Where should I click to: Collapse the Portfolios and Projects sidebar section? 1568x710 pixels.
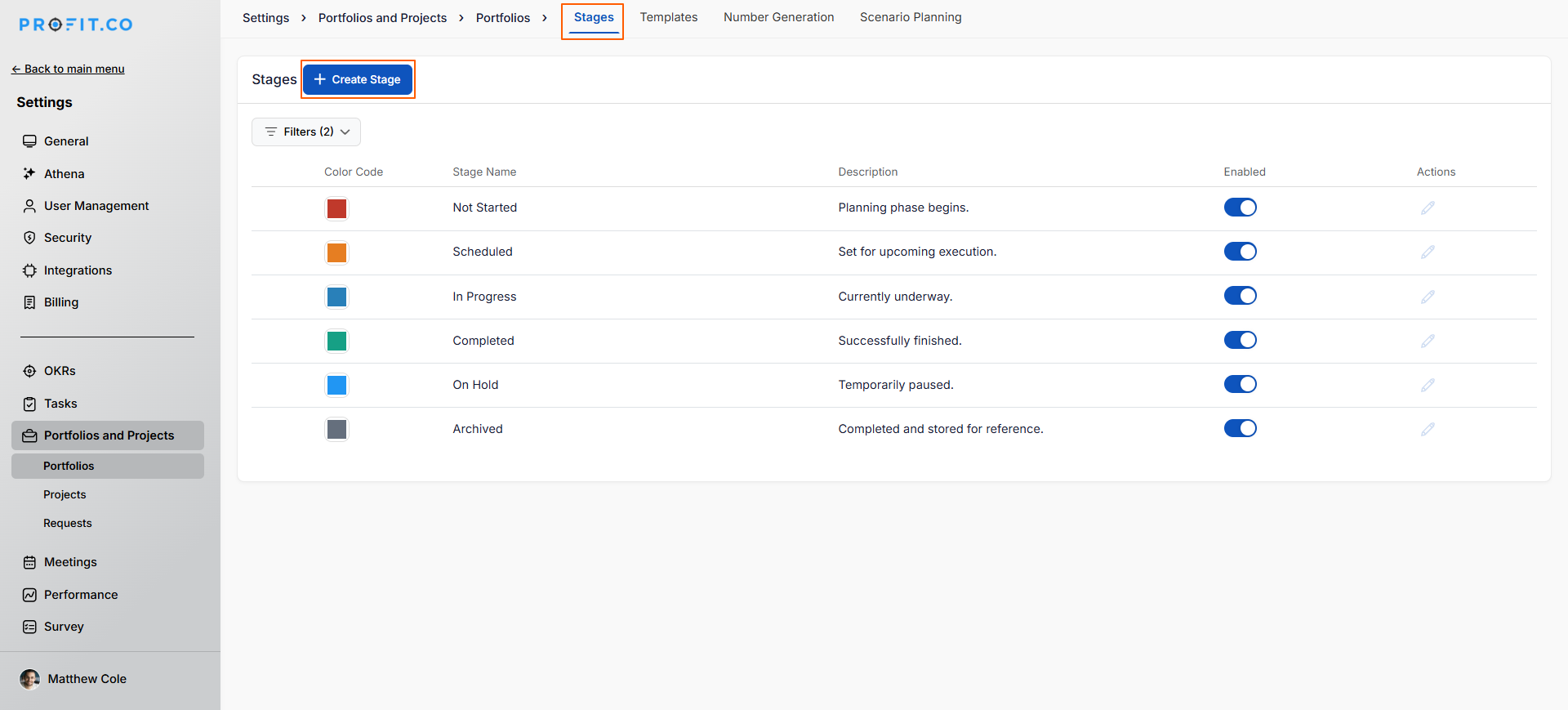click(108, 435)
